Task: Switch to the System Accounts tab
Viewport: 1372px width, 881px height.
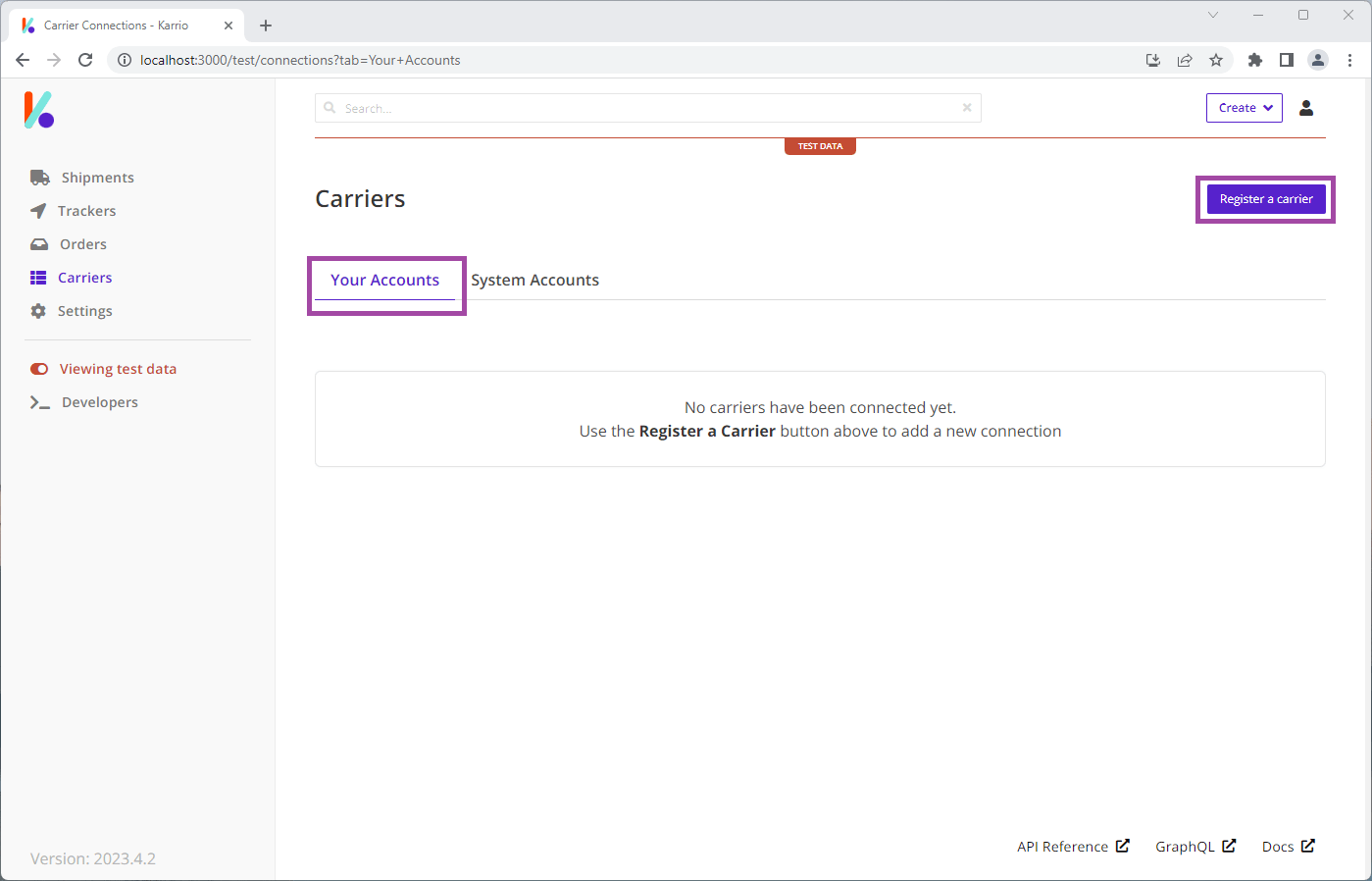Action: click(534, 281)
